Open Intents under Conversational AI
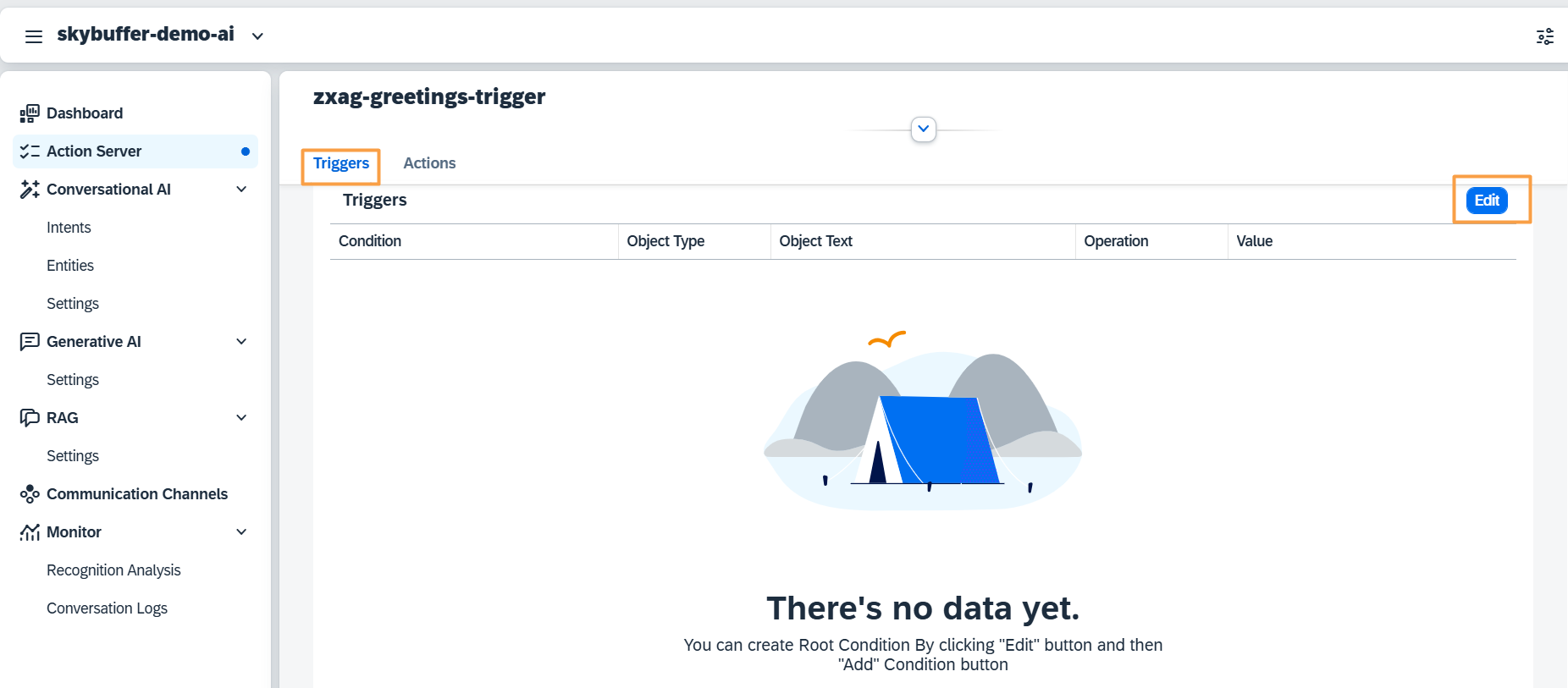The image size is (1568, 688). click(x=69, y=228)
